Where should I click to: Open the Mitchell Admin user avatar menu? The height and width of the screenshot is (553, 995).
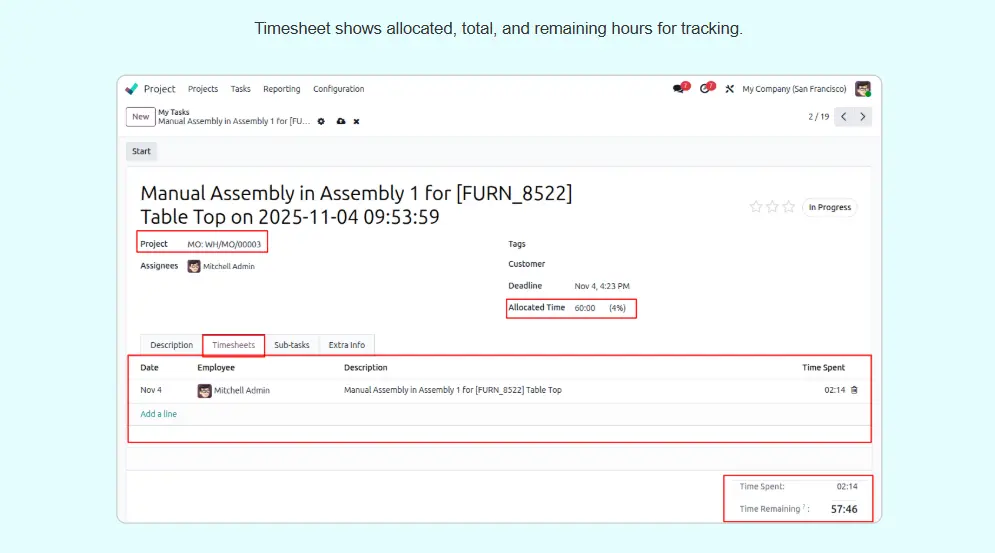click(862, 89)
